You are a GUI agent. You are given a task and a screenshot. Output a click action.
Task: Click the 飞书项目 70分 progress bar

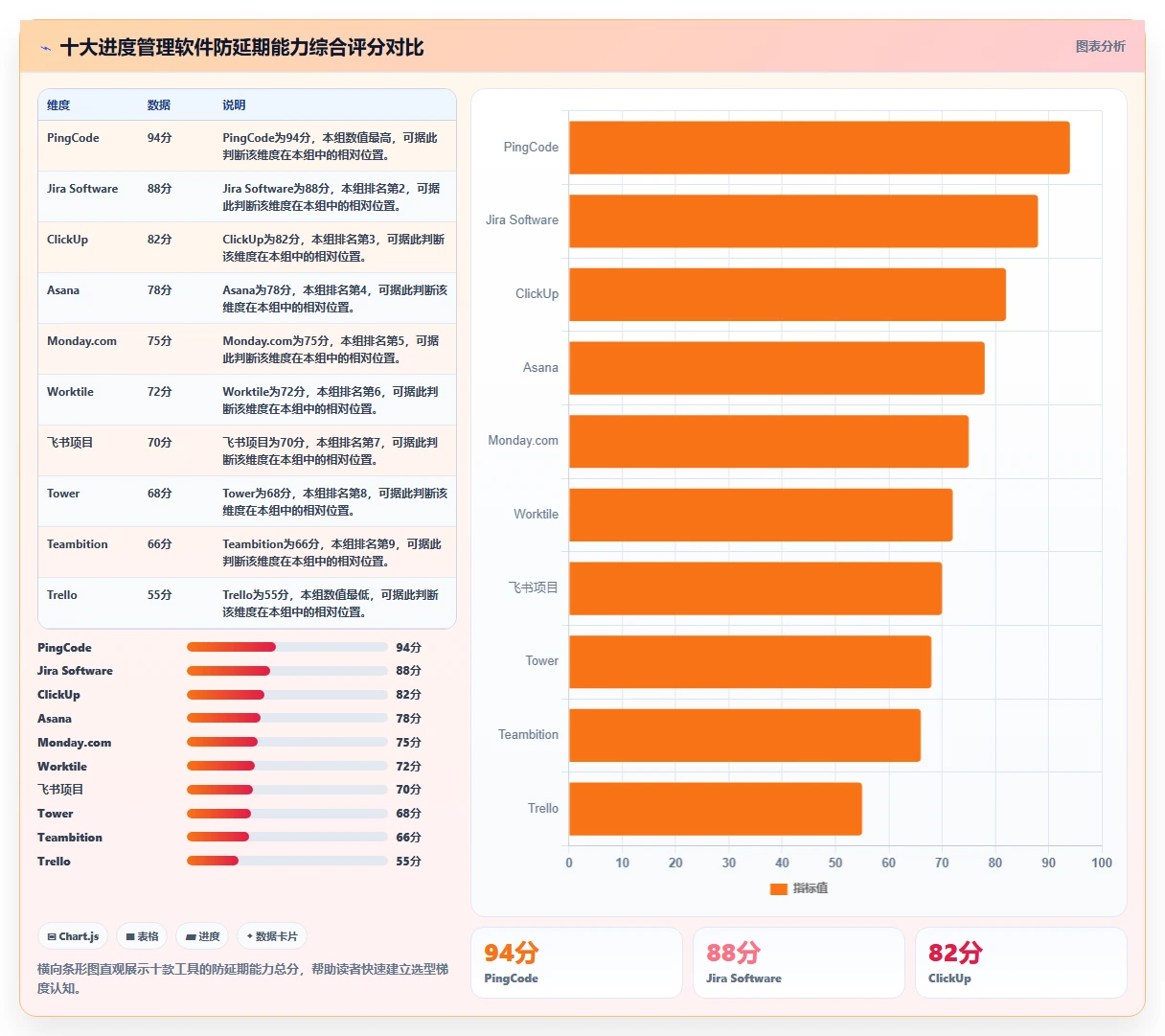tap(287, 790)
